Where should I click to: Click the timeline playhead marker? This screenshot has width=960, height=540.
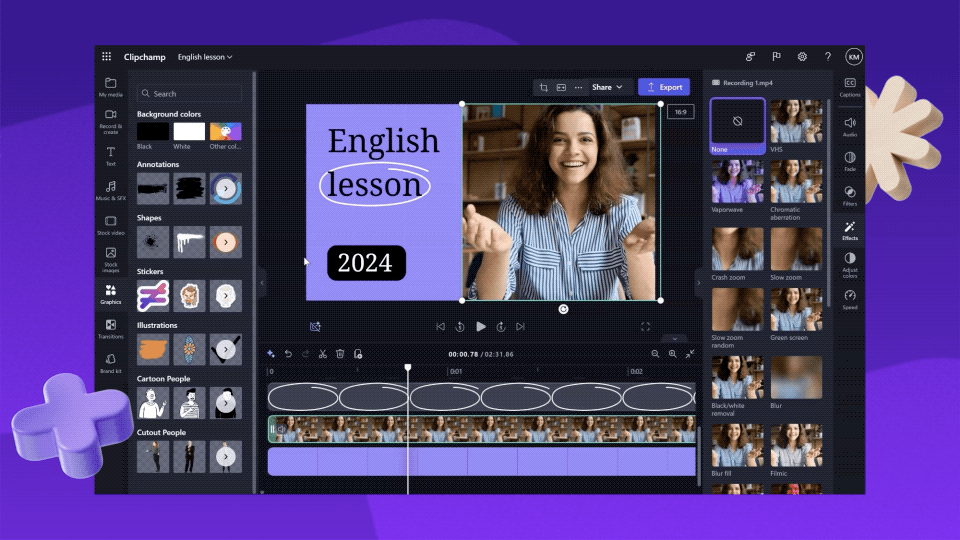(x=408, y=367)
